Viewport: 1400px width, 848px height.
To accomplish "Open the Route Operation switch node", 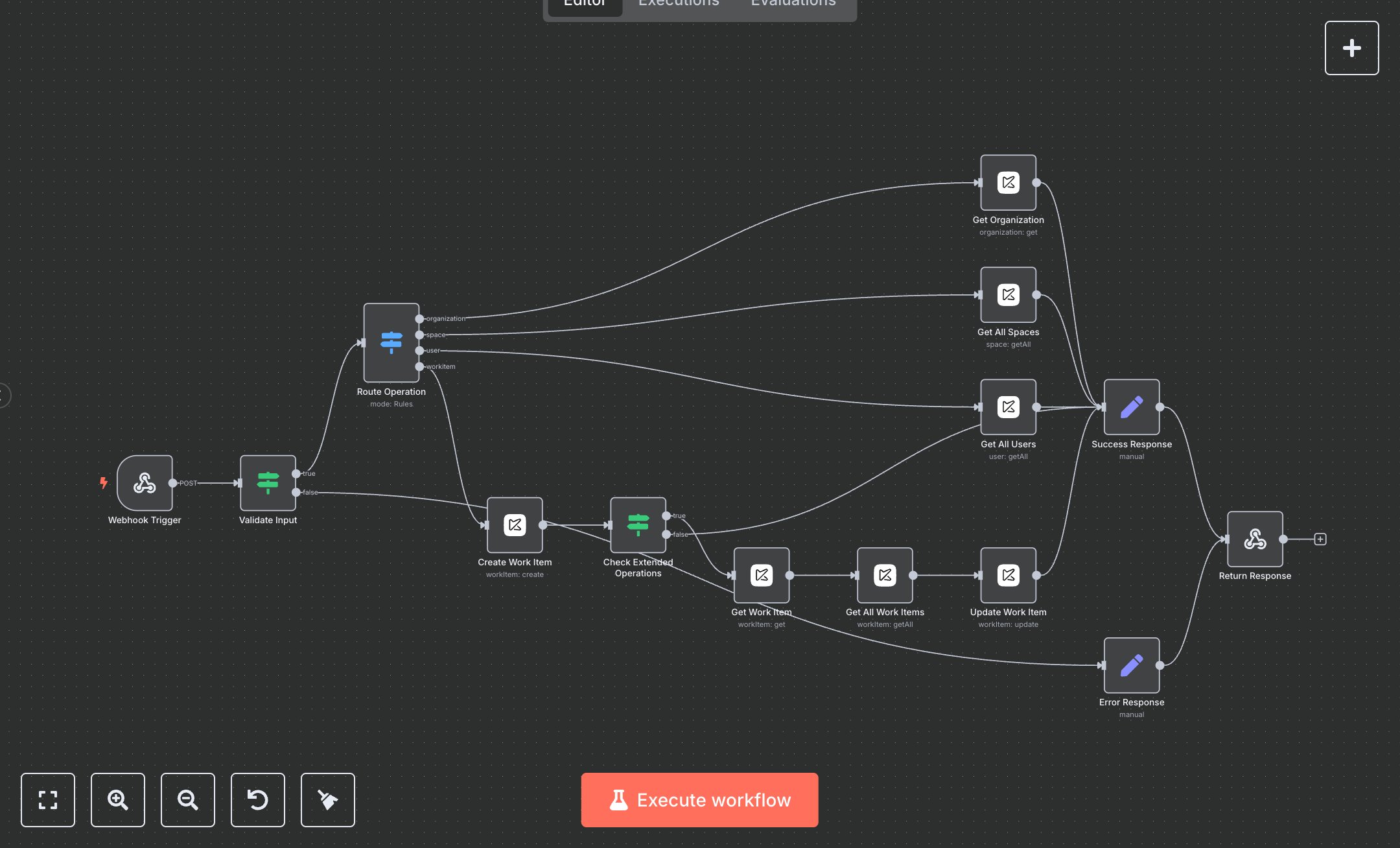I will pos(391,344).
